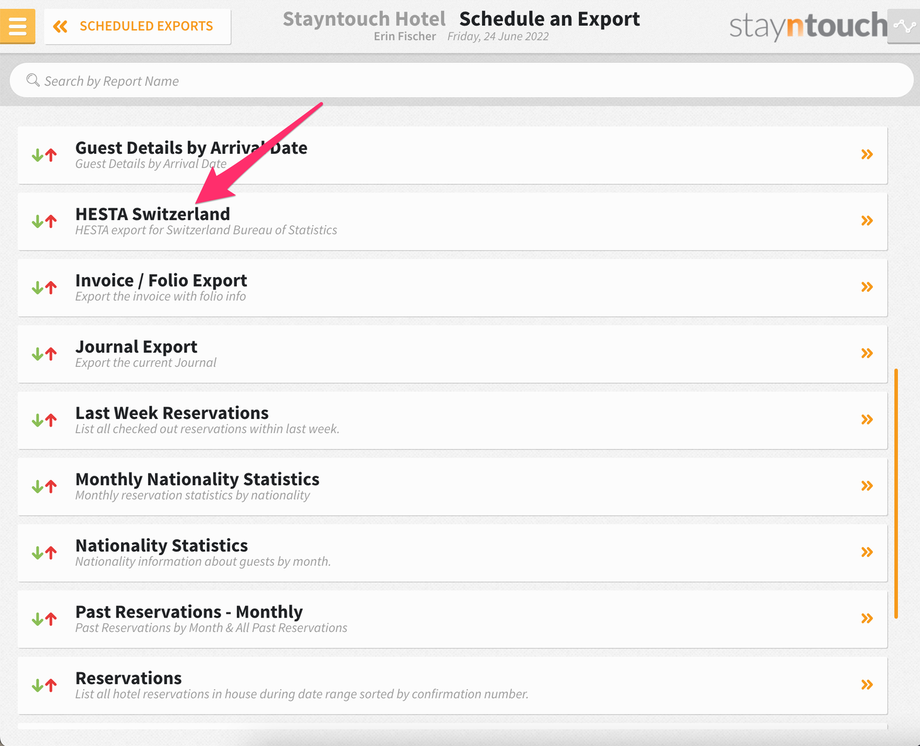Click the user name Erin Fischer
This screenshot has height=746, width=920.
[405, 36]
